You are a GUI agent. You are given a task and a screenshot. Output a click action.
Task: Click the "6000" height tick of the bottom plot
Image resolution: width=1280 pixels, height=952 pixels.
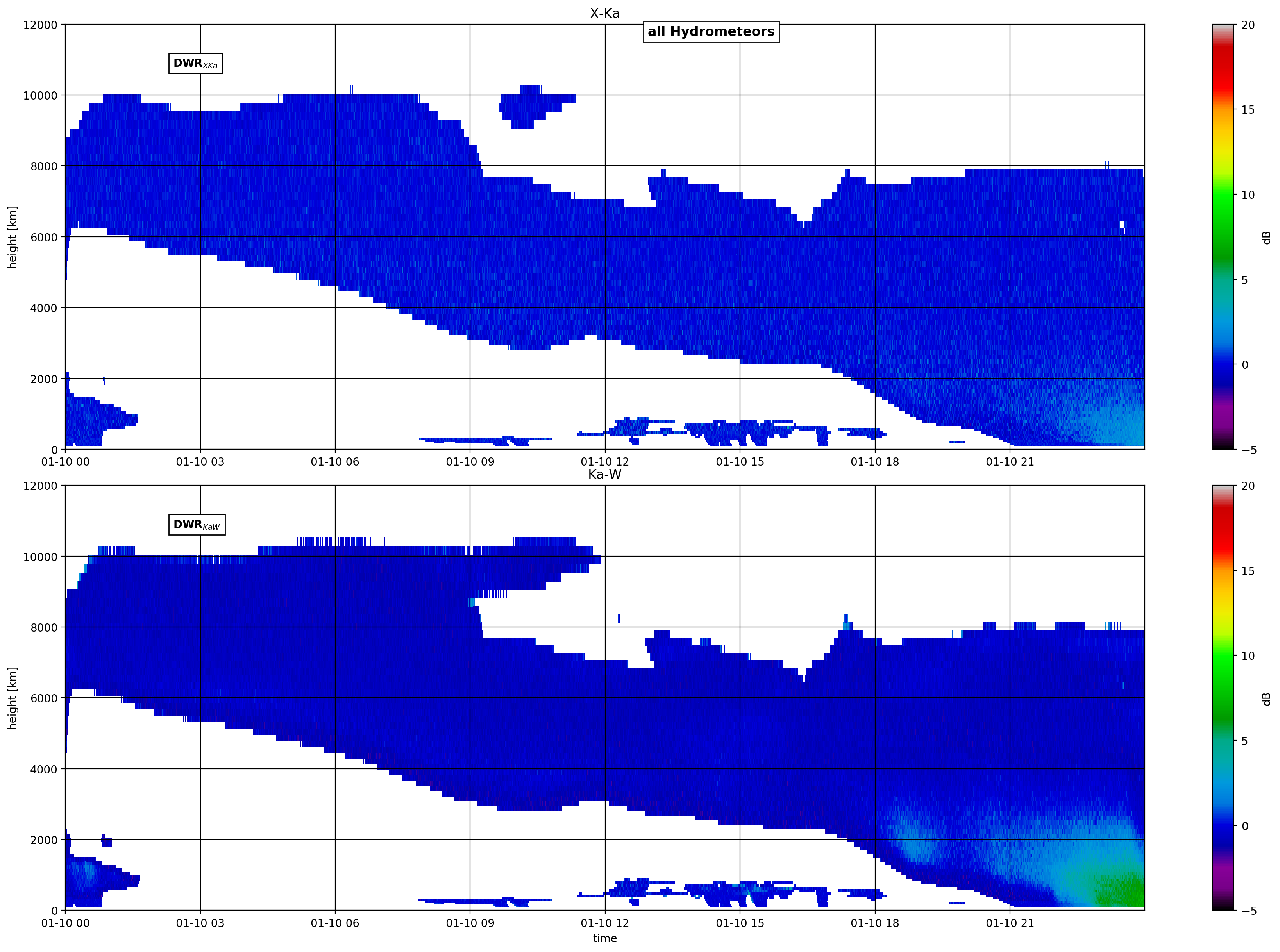pyautogui.click(x=44, y=698)
